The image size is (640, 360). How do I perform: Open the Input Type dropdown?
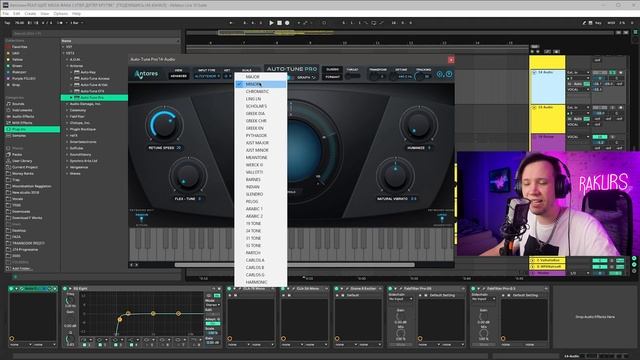click(207, 76)
